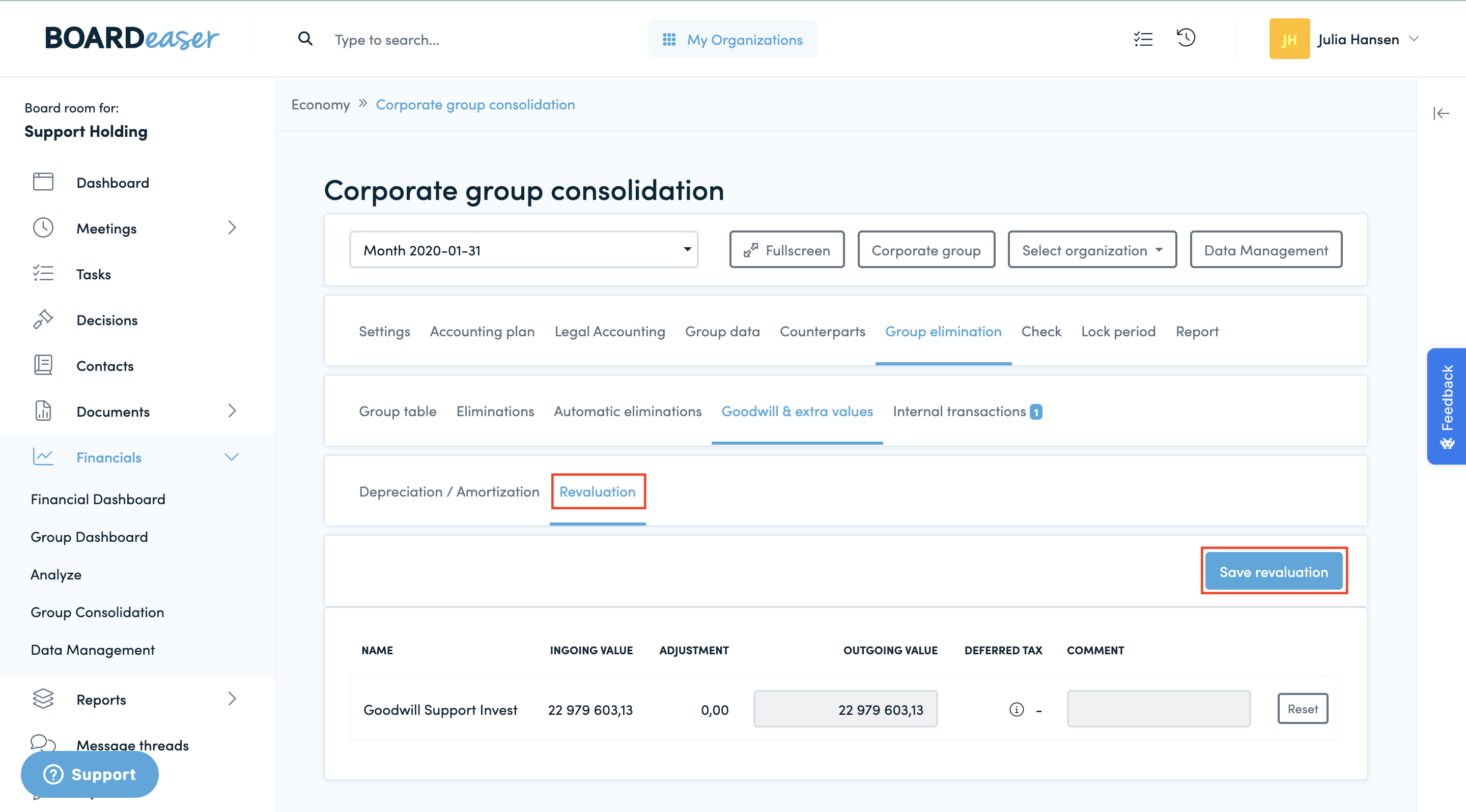Open the Internal transactions sub-tab
This screenshot has height=812, width=1466.
(x=959, y=412)
